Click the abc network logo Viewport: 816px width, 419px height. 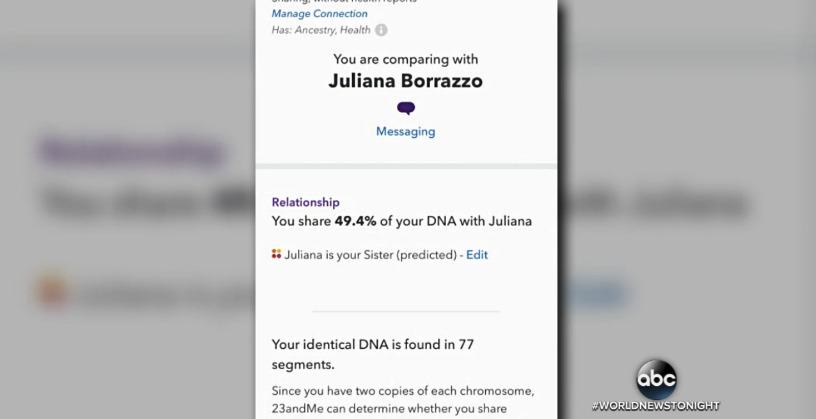click(x=656, y=379)
